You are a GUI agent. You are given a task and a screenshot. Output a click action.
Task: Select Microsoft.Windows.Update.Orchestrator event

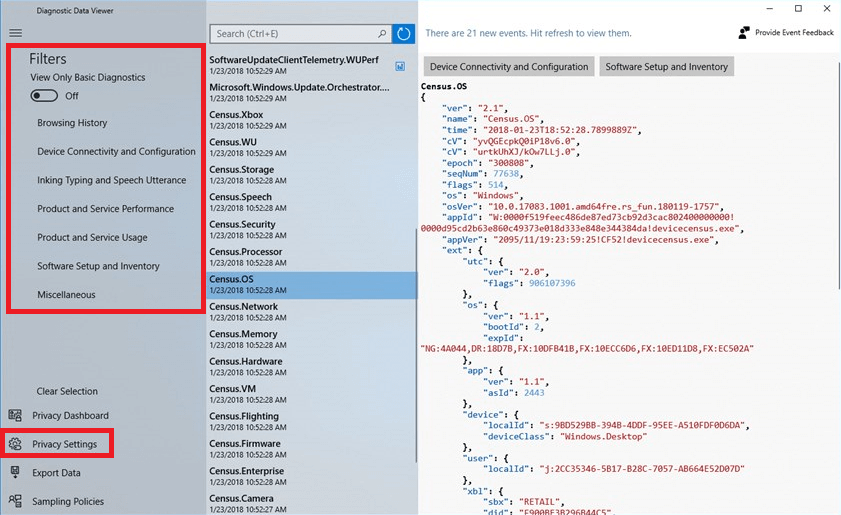[311, 92]
